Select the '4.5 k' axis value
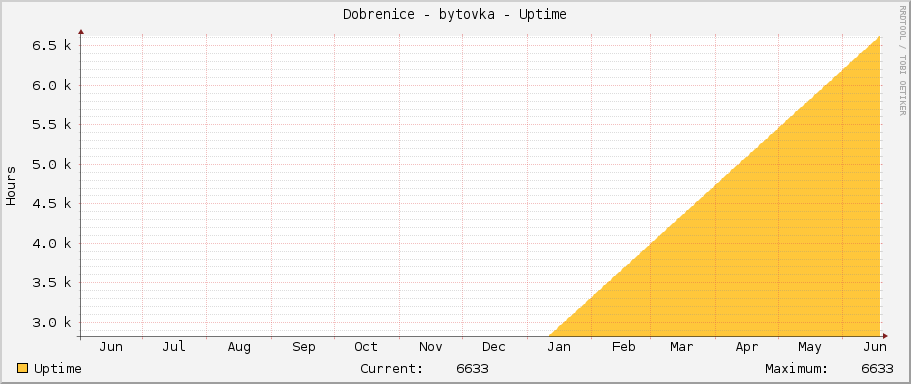Viewport: 911px width, 384px height. pyautogui.click(x=51, y=203)
